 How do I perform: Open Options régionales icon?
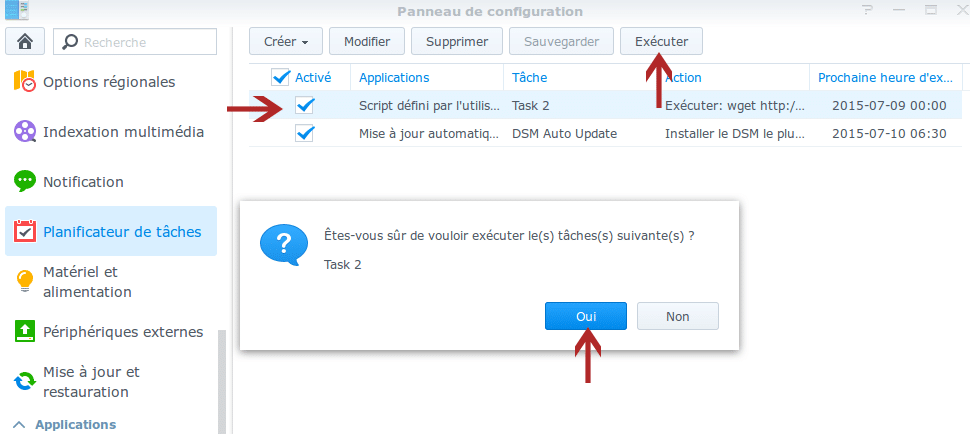[x=25, y=82]
